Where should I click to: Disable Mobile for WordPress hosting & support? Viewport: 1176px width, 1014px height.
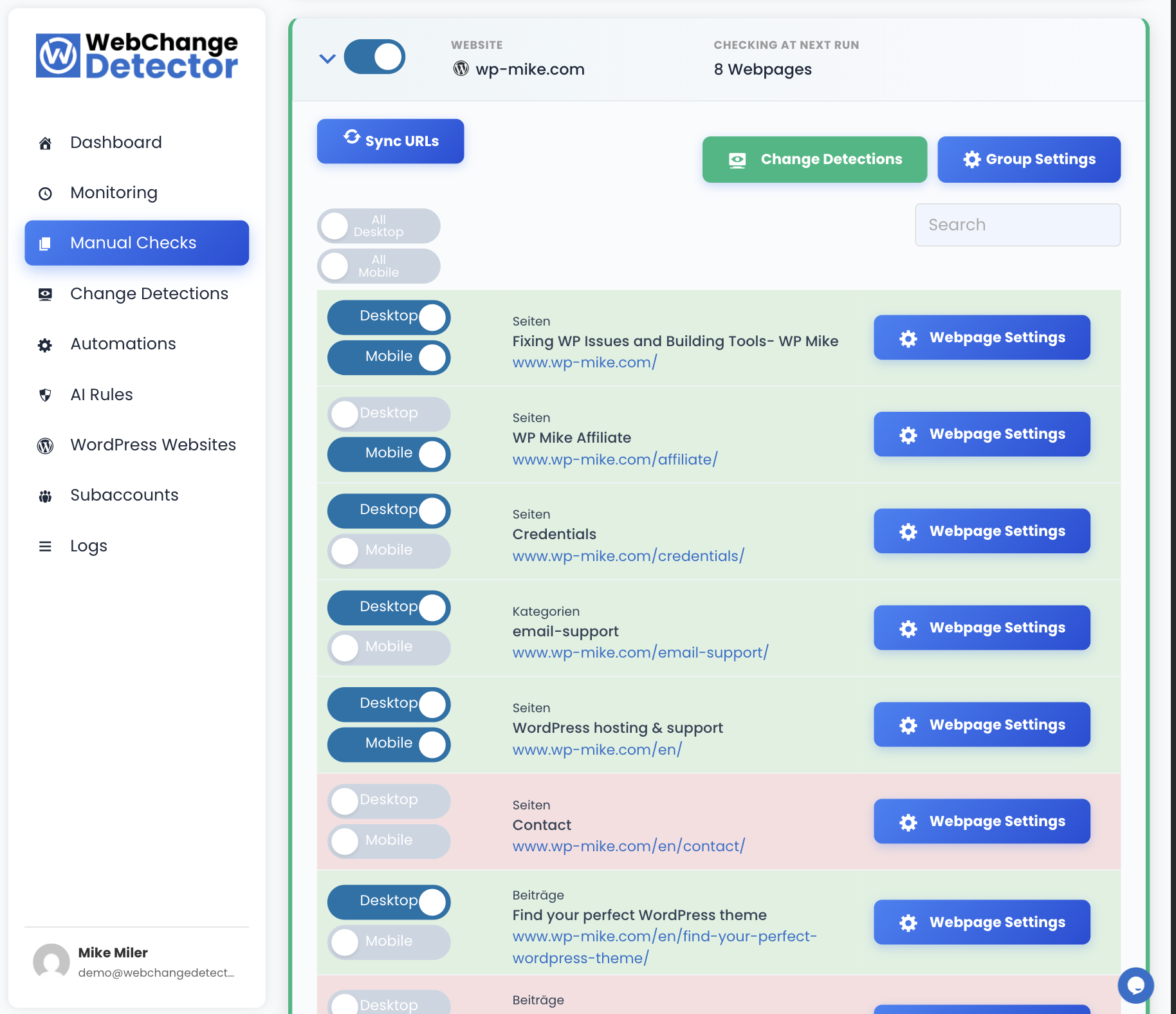click(389, 744)
